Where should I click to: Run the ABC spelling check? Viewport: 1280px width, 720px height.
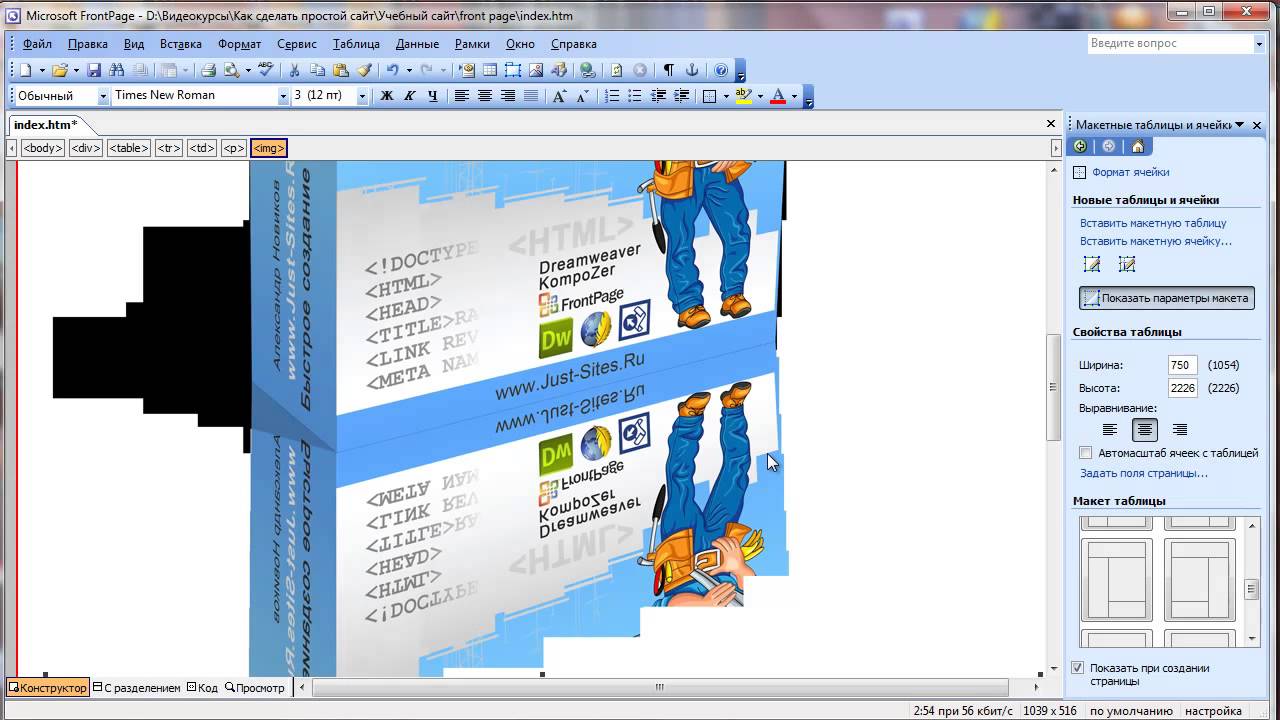click(265, 70)
